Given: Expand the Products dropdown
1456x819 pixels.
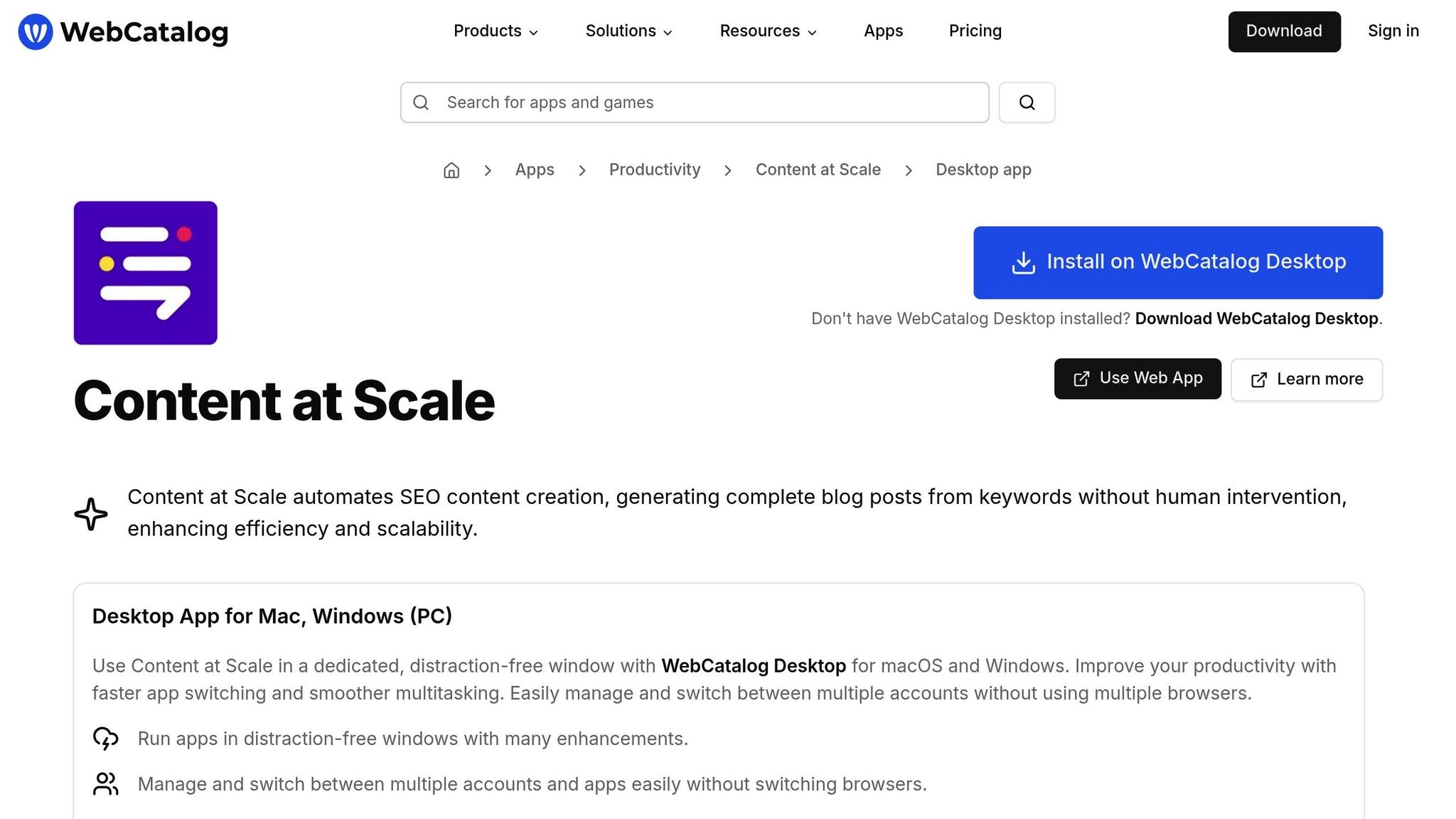Looking at the screenshot, I should (x=496, y=31).
